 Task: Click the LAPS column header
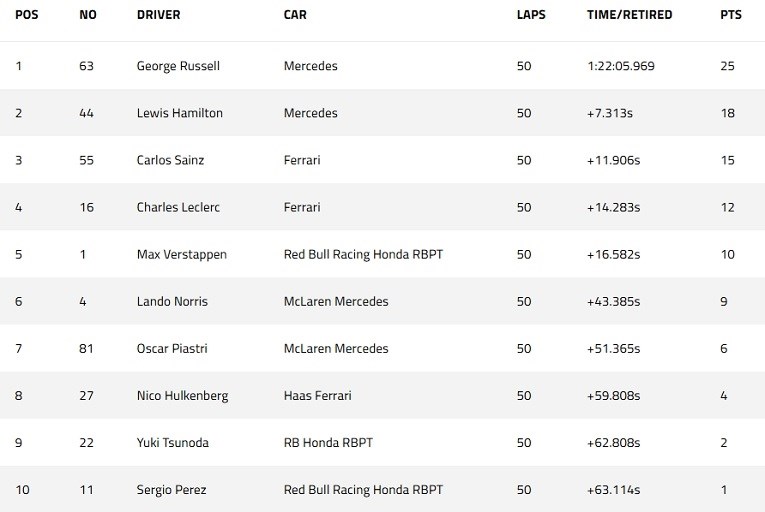click(531, 15)
